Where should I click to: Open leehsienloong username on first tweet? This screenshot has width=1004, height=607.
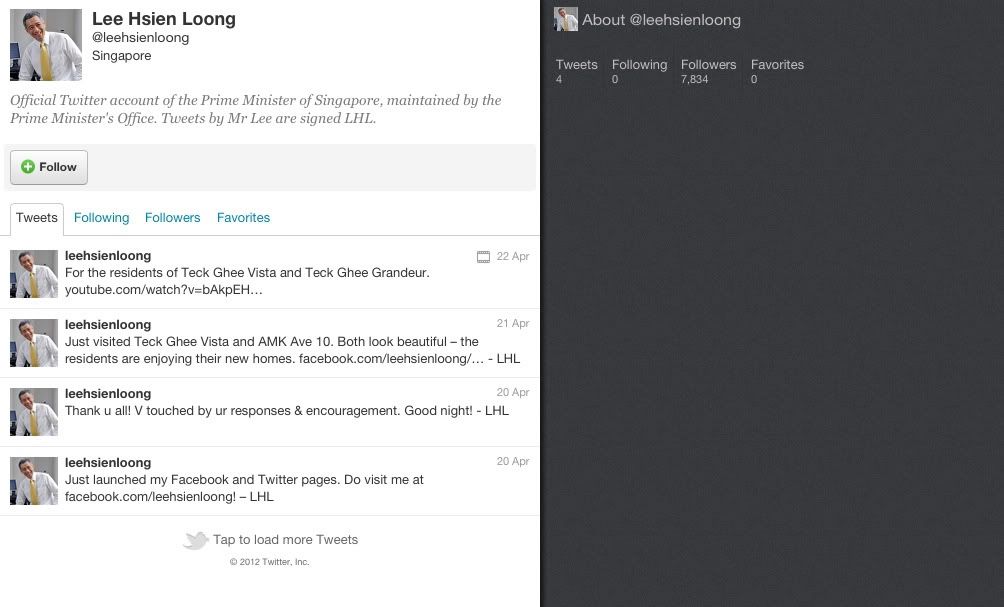pyautogui.click(x=108, y=255)
